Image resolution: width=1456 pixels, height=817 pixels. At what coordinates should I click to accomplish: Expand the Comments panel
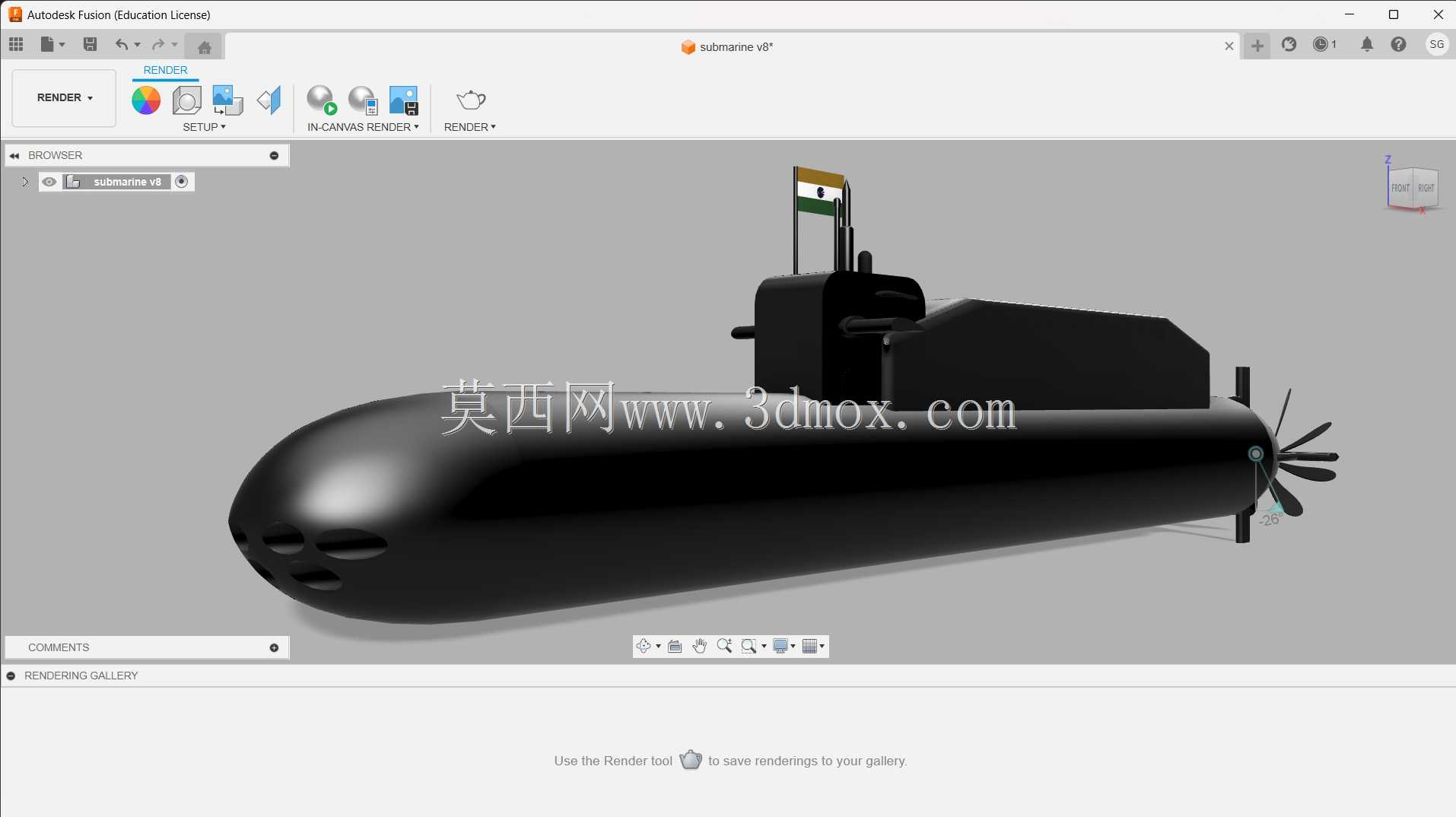point(274,647)
